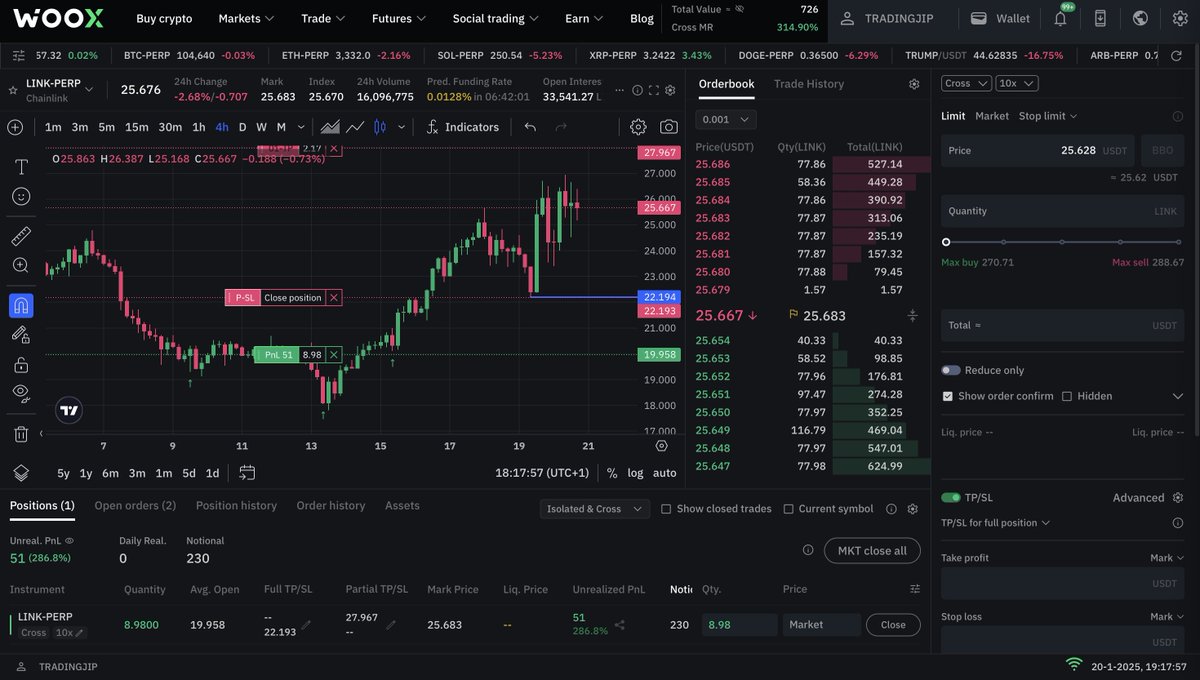This screenshot has height=680, width=1200.
Task: Expand the LINK-PERP symbol selector
Action: tap(89, 90)
